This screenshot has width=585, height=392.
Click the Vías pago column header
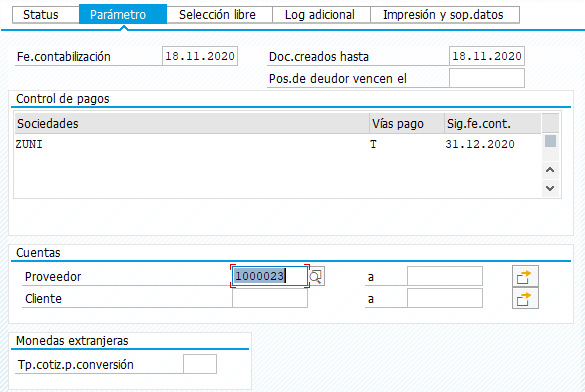(407, 123)
